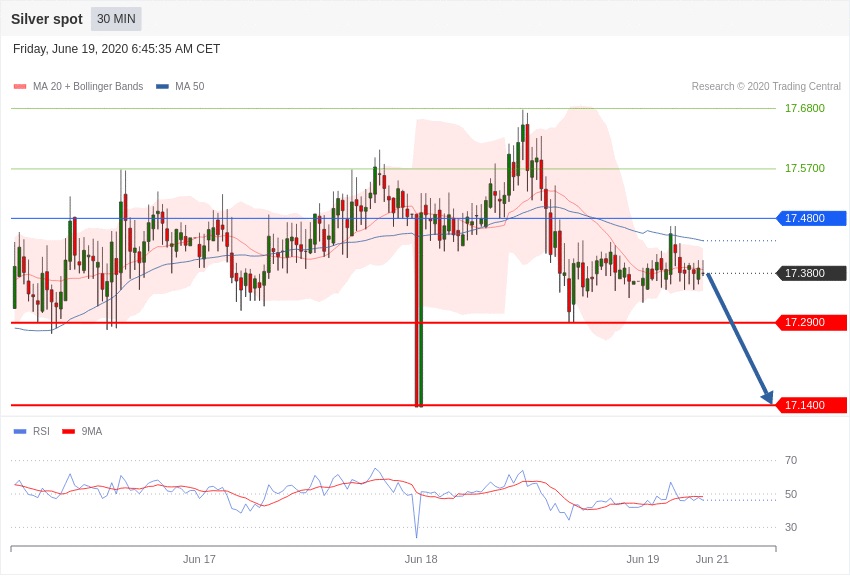Select the Jun 21 date on time axis
The width and height of the screenshot is (850, 576).
[712, 559]
